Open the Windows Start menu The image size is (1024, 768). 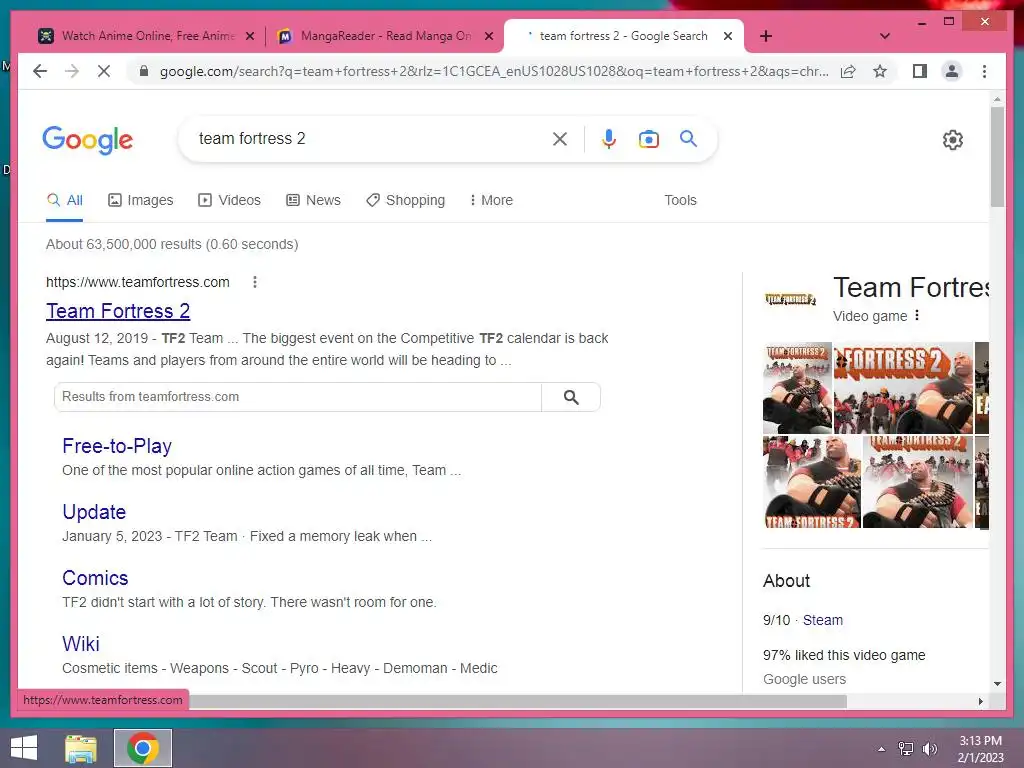[x=24, y=748]
